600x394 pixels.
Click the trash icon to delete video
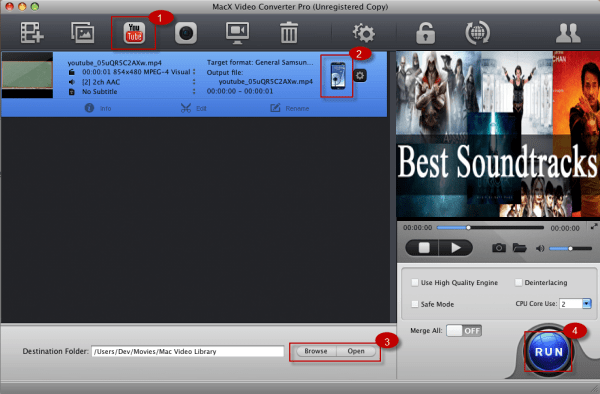[289, 33]
